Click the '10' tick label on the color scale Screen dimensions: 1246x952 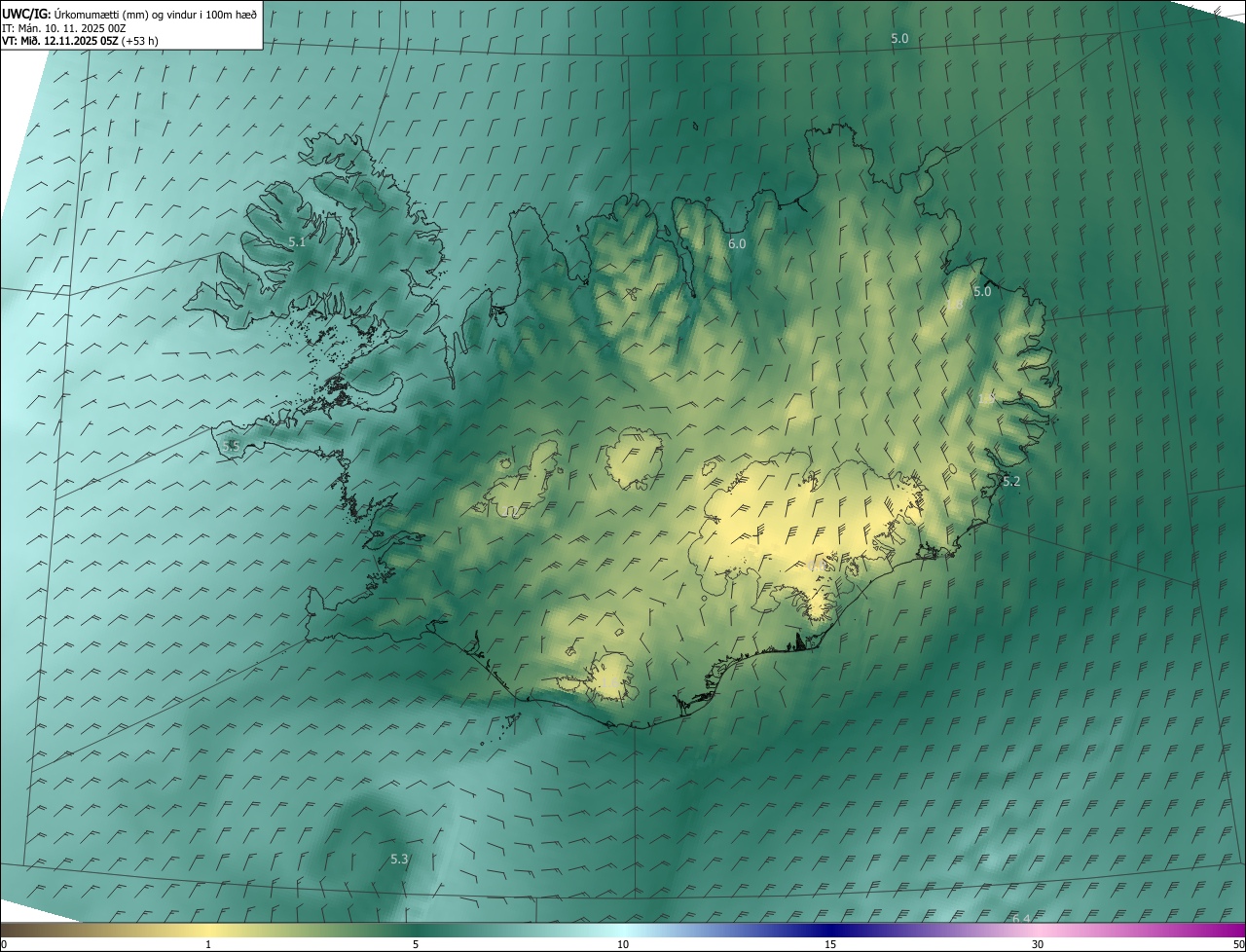[x=623, y=945]
